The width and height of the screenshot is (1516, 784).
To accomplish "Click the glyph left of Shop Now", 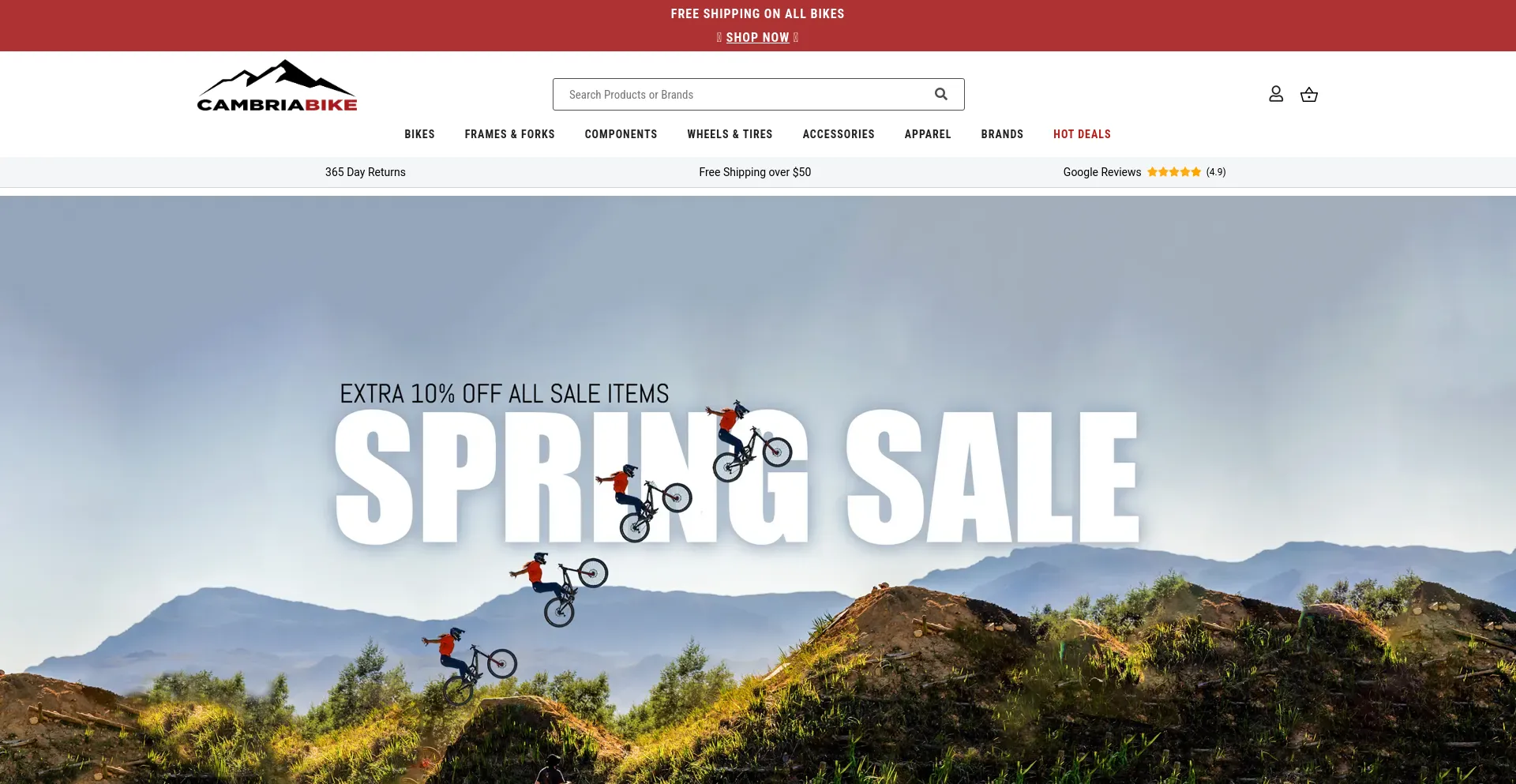I will coord(719,37).
